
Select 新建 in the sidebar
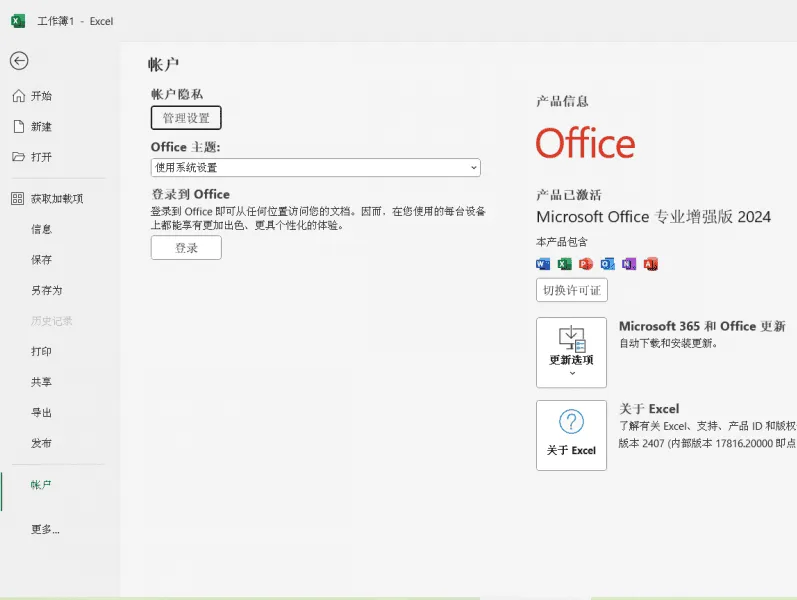[x=41, y=127]
